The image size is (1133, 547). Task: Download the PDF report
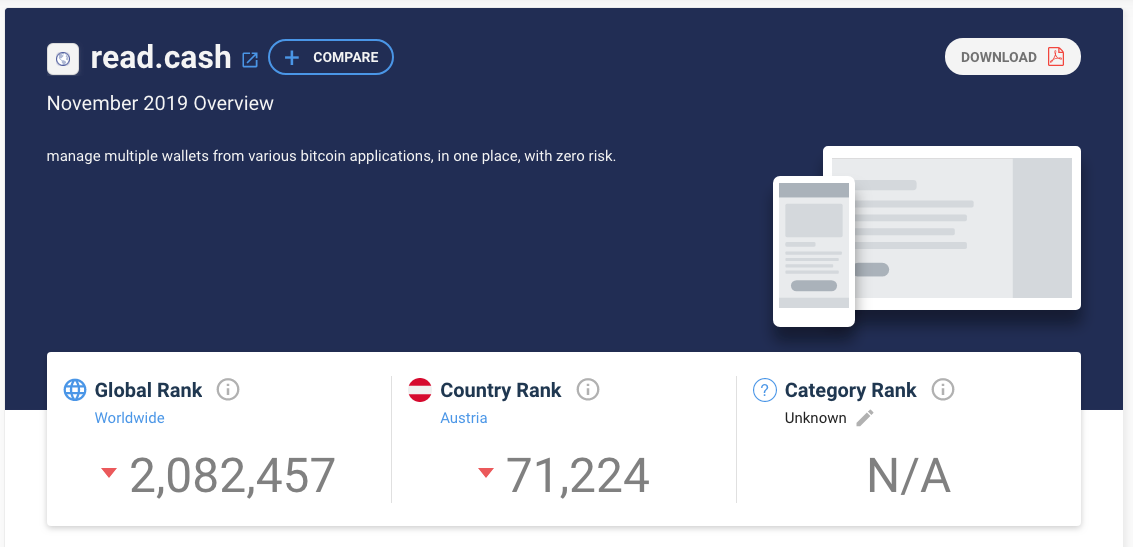point(1012,57)
